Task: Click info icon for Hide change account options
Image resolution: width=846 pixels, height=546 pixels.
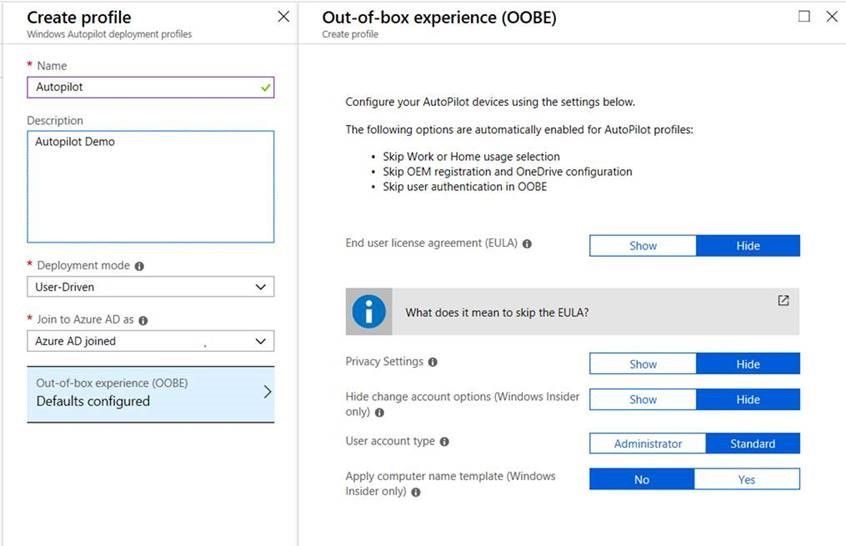Action: coord(379,413)
